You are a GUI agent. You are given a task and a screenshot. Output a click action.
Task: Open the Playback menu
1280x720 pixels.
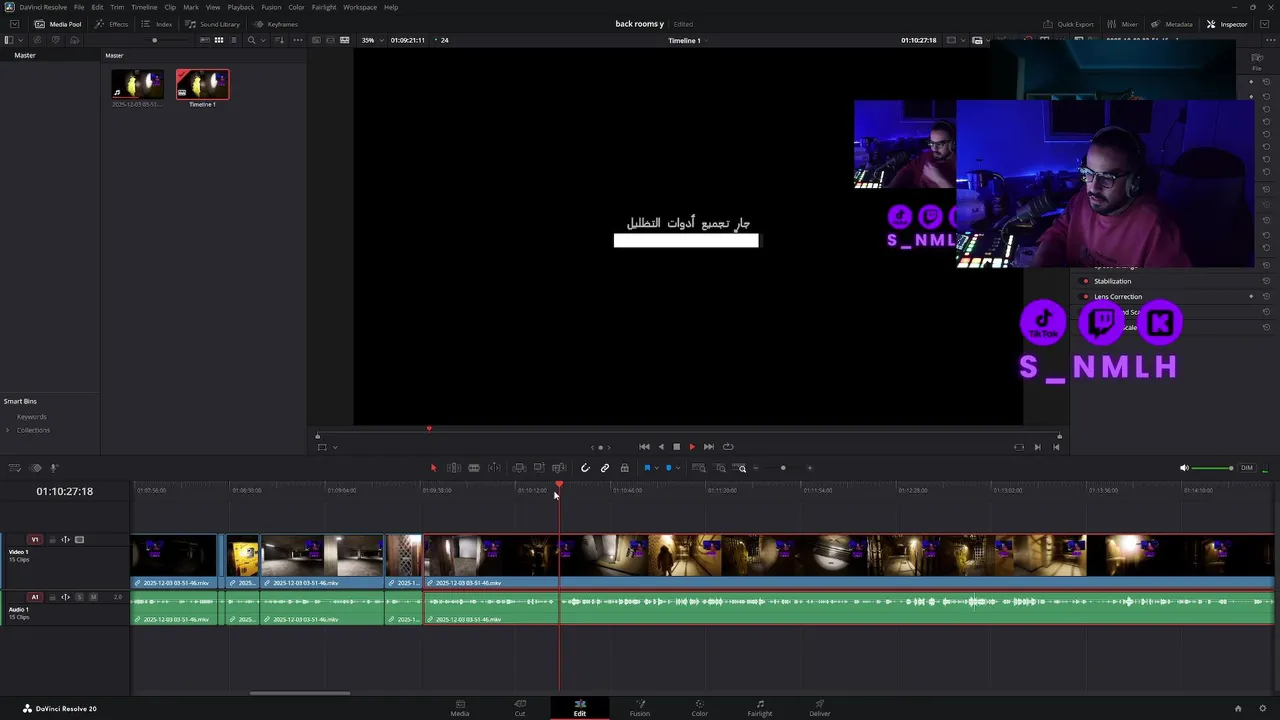click(241, 7)
